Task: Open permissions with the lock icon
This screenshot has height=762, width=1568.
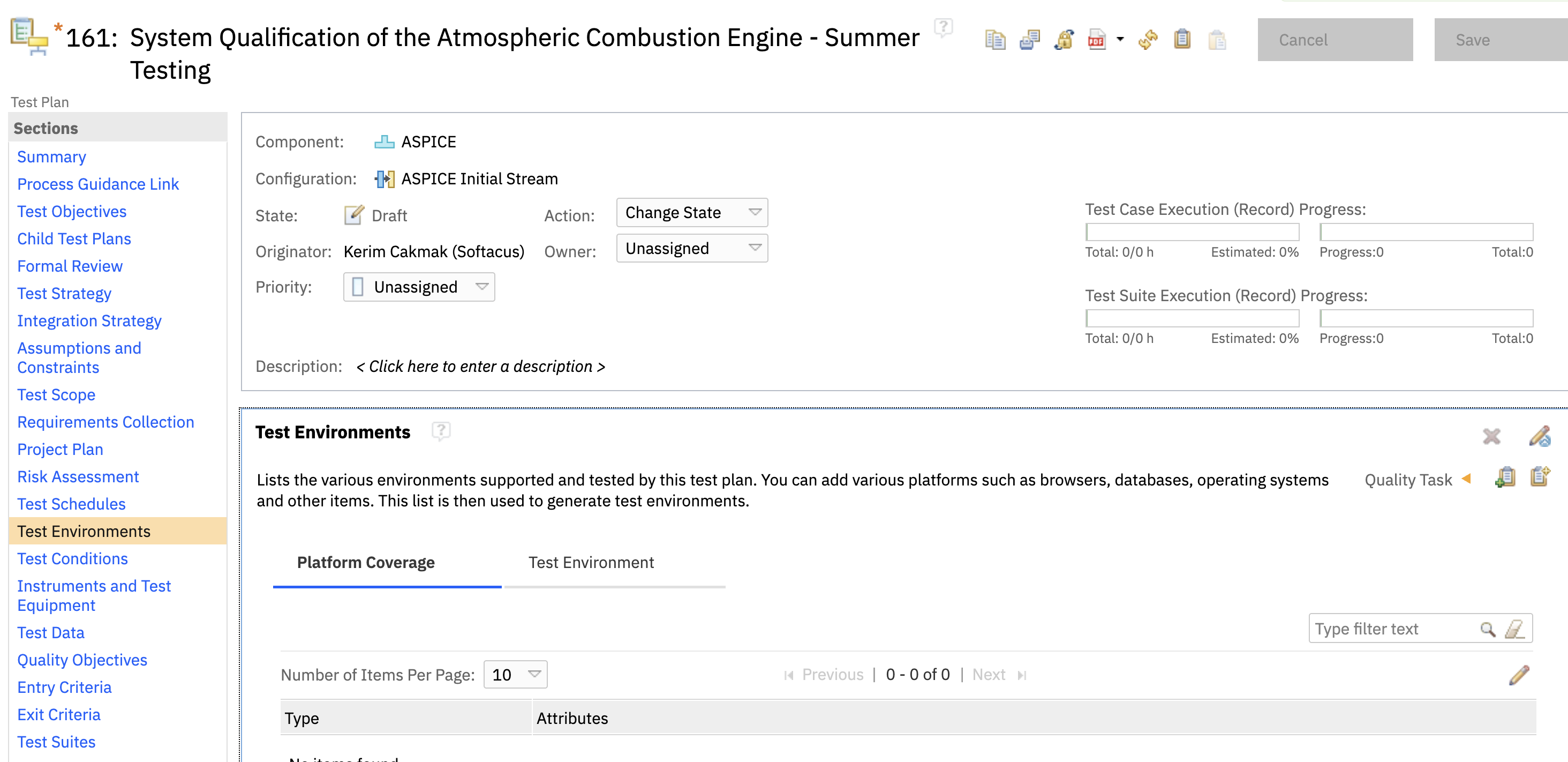Action: [1064, 39]
